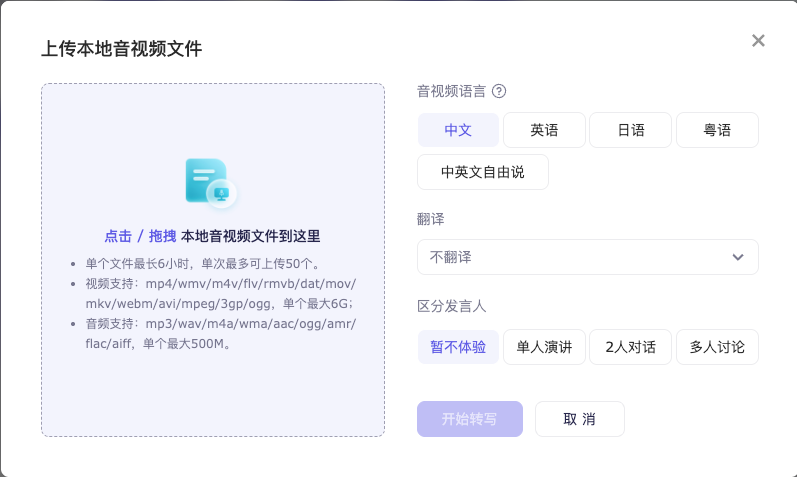Pick 日语 as the audio language
Viewport: 797px width, 477px height.
point(630,130)
